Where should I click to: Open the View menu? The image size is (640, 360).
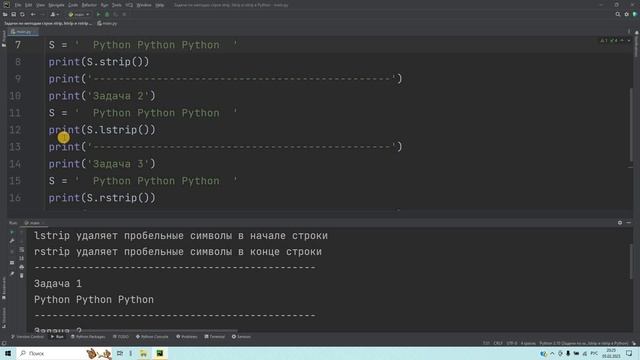[x=40, y=5]
